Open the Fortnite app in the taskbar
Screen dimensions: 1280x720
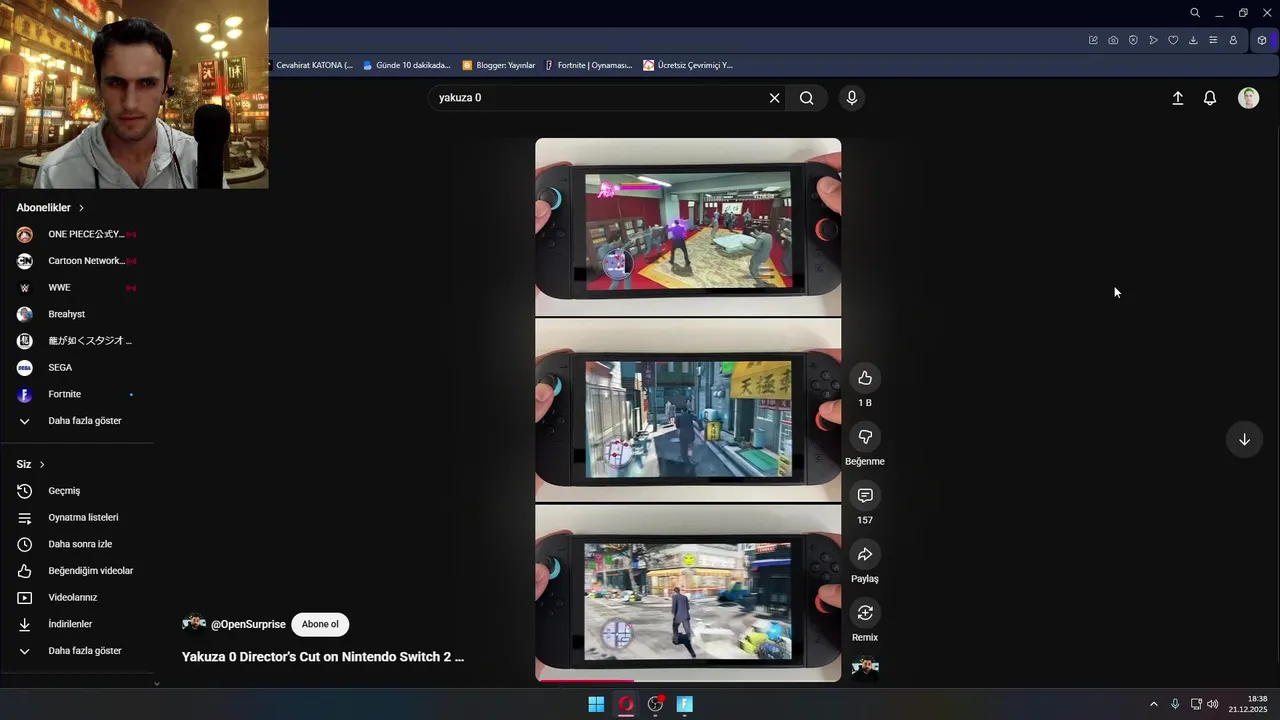[x=685, y=704]
